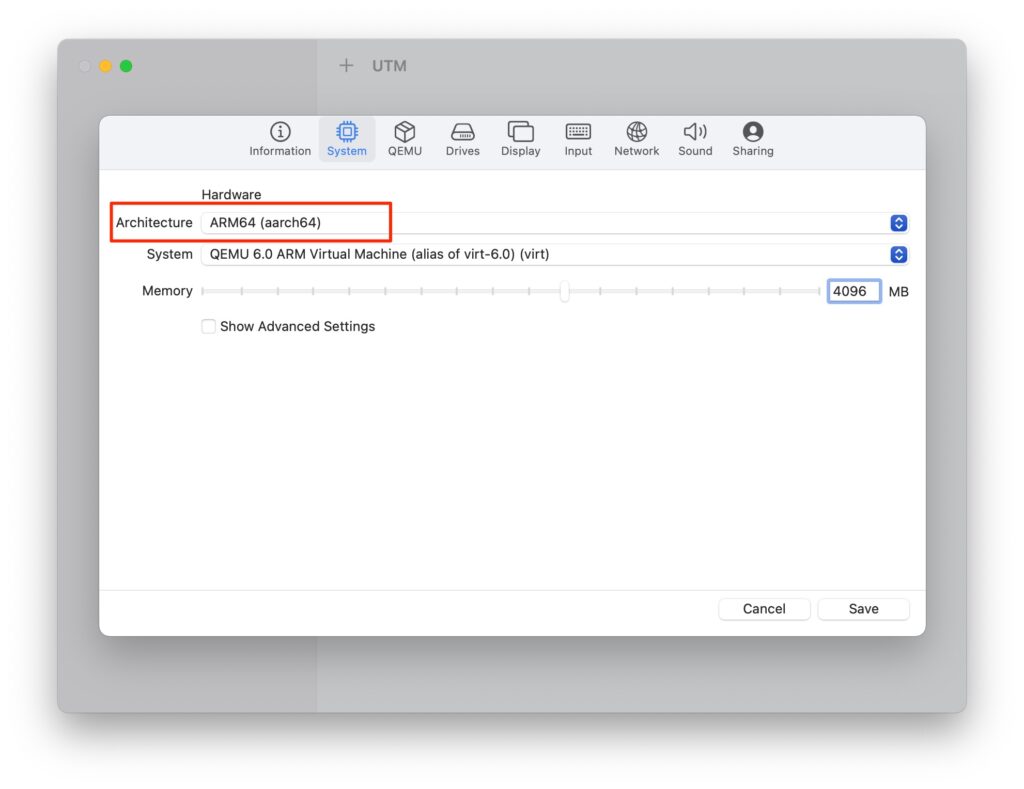Click Cancel to discard changes

pos(764,609)
